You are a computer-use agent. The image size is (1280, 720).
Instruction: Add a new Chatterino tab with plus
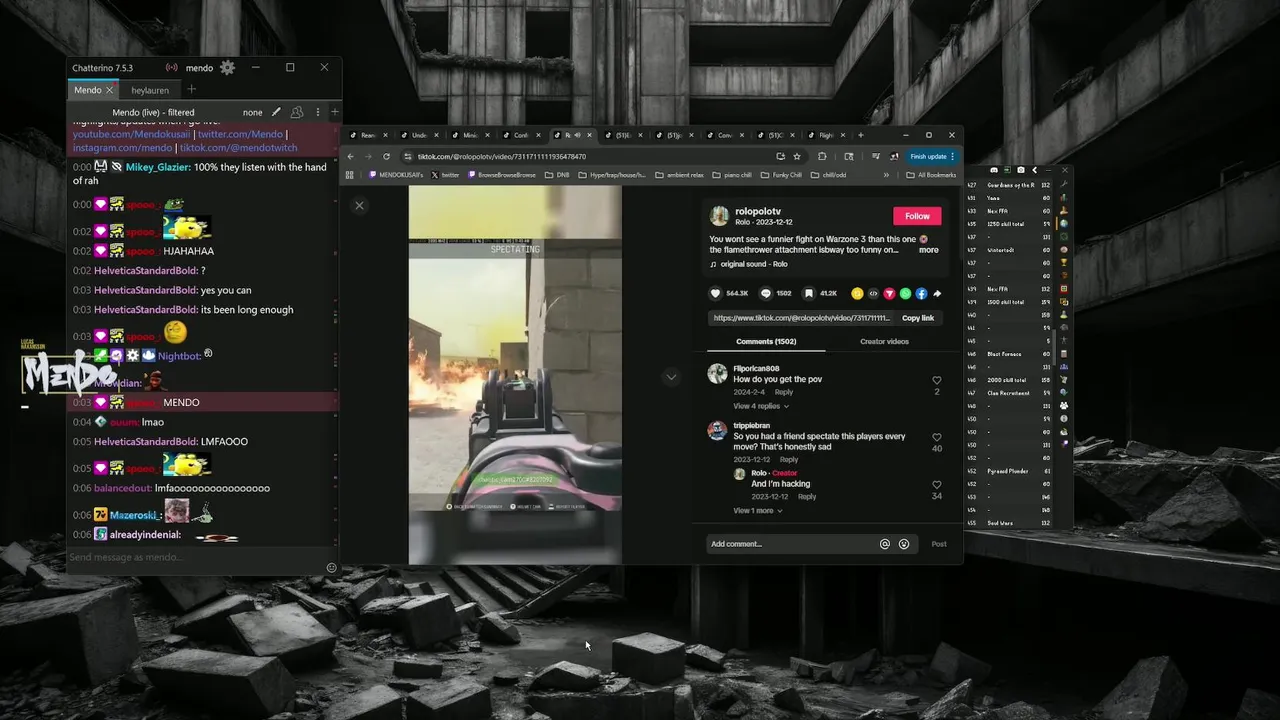click(192, 90)
